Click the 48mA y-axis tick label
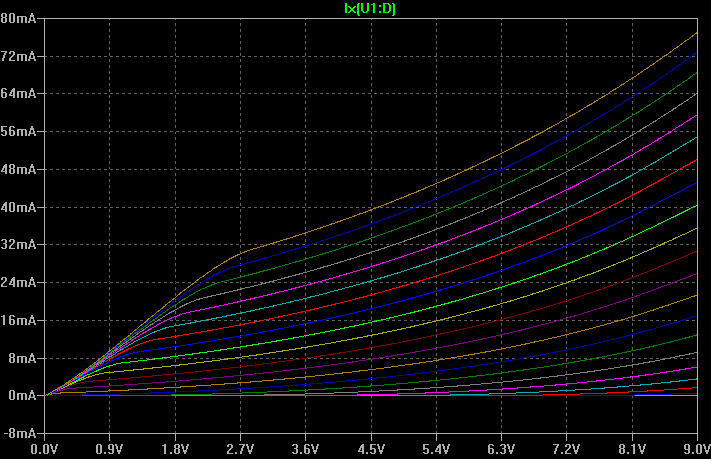The height and width of the screenshot is (459, 711). pos(20,170)
